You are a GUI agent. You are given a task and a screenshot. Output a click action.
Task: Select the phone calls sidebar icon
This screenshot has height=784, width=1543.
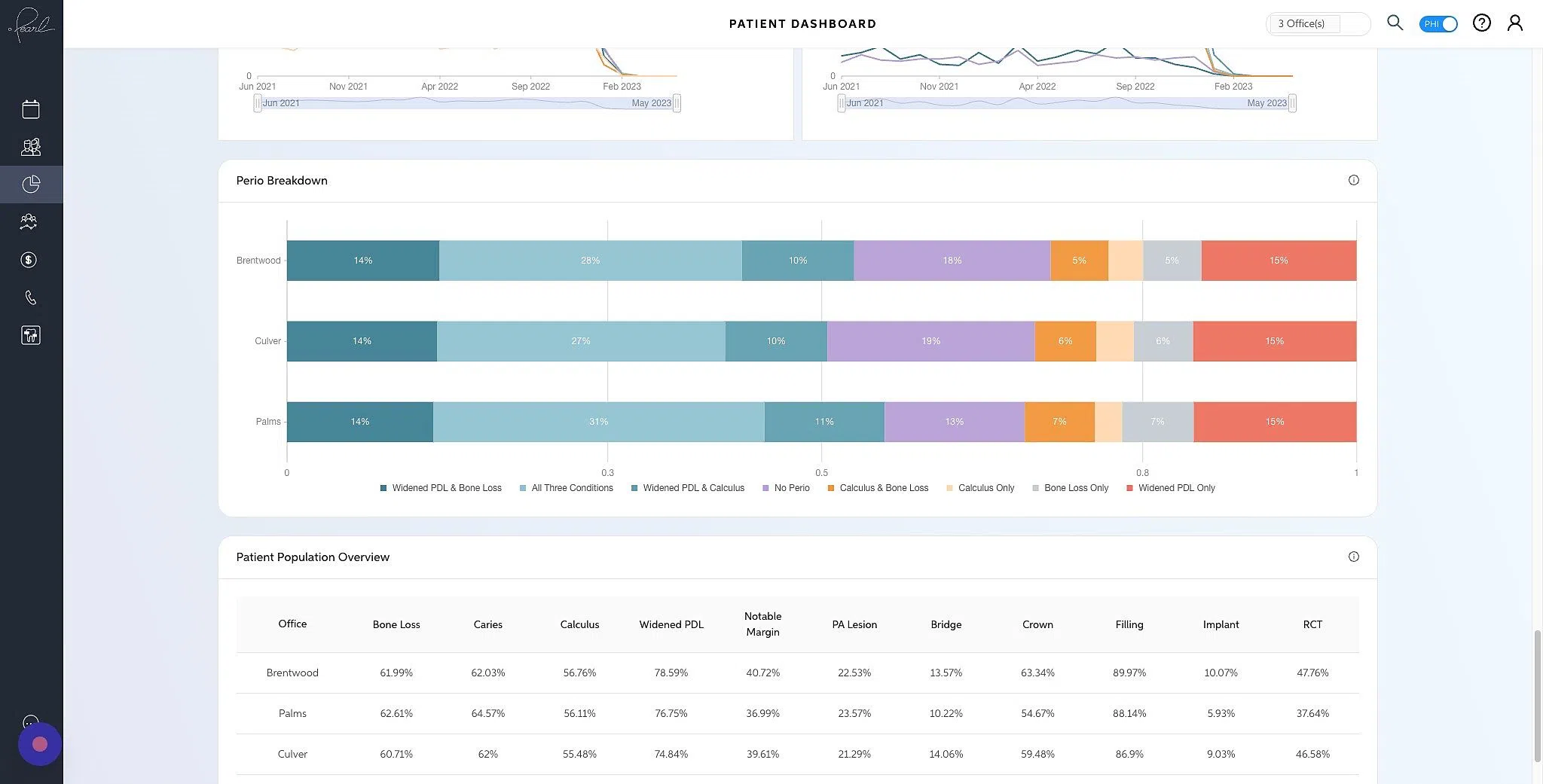(x=30, y=297)
